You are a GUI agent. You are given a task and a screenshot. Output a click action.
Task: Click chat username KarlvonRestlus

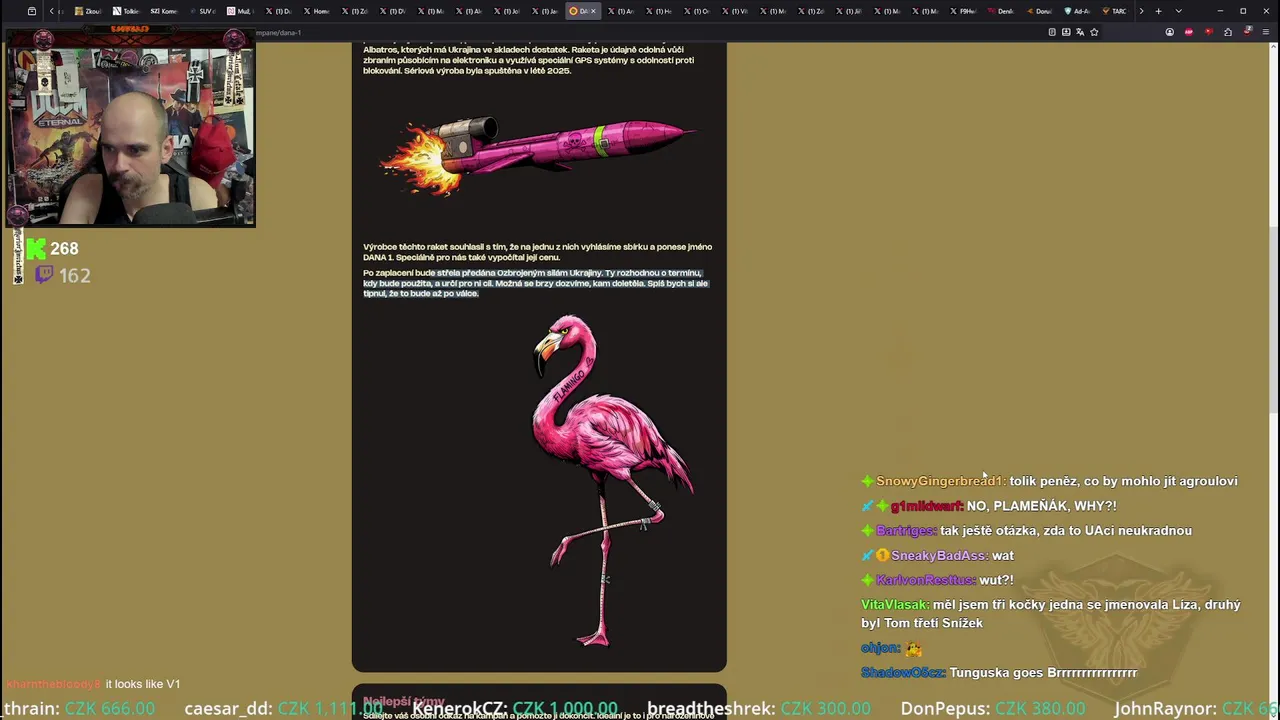pyautogui.click(x=925, y=580)
